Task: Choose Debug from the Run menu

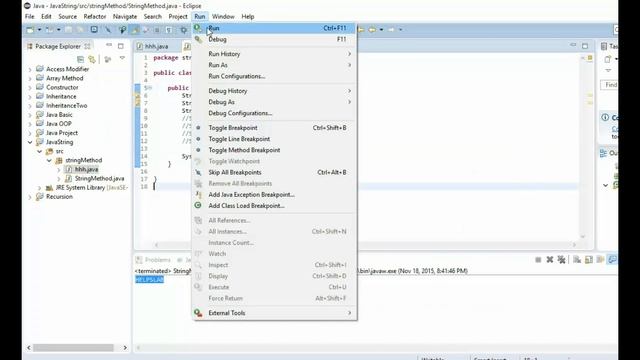Action: (x=275, y=39)
